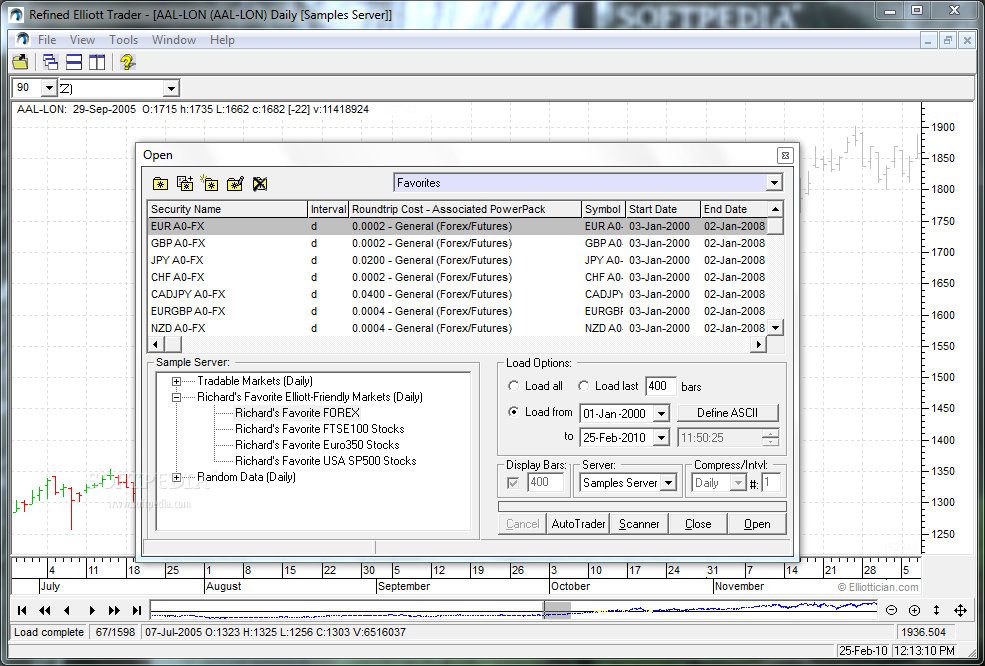
Task: Open help with the yellow question mark icon
Action: coord(128,62)
